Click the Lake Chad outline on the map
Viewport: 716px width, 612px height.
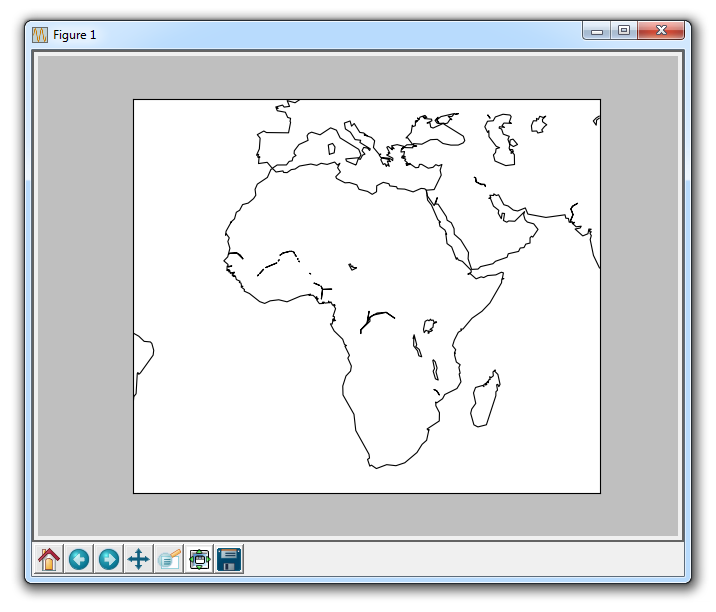(352, 266)
